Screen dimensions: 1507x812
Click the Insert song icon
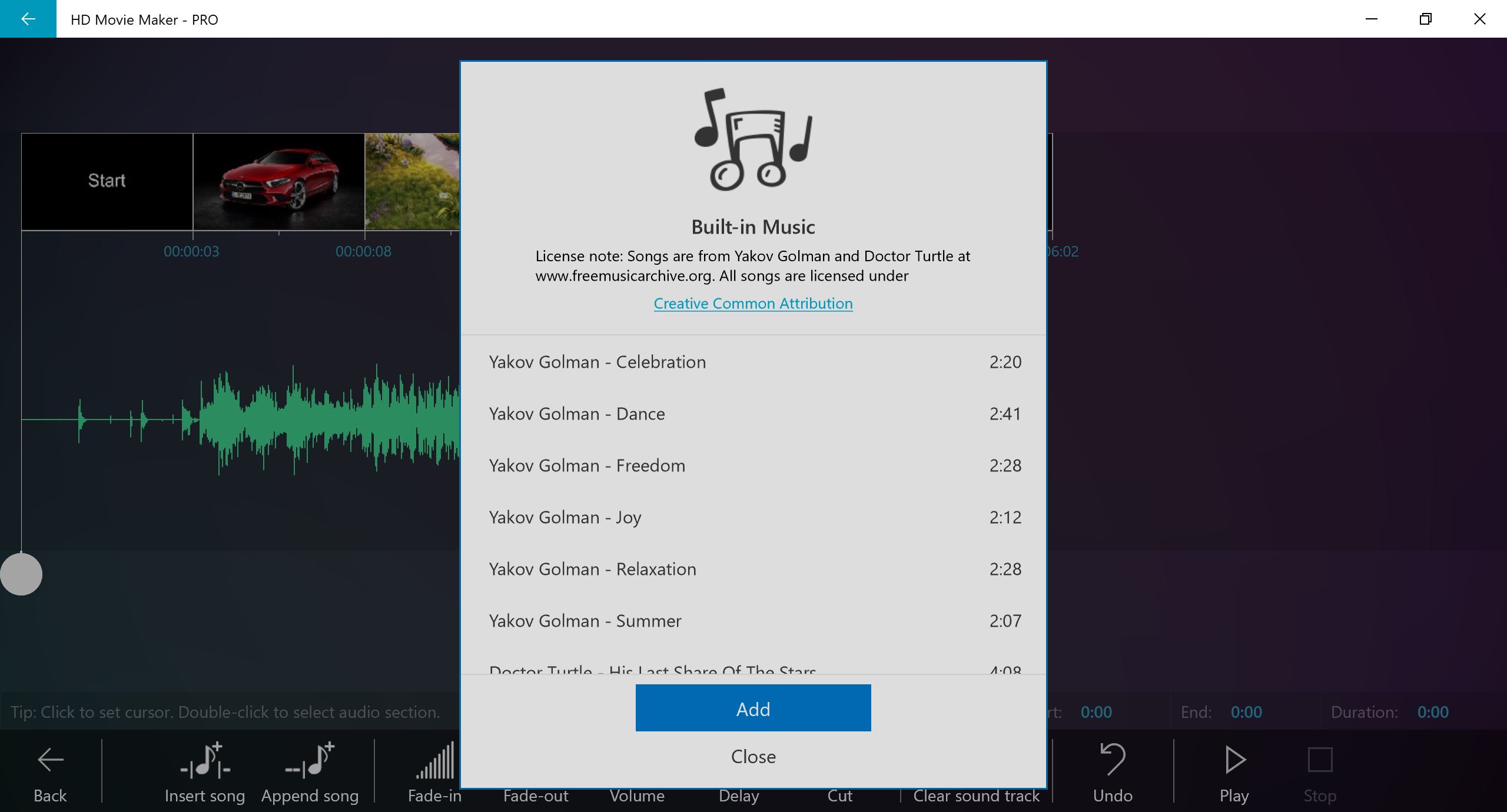pyautogui.click(x=205, y=760)
